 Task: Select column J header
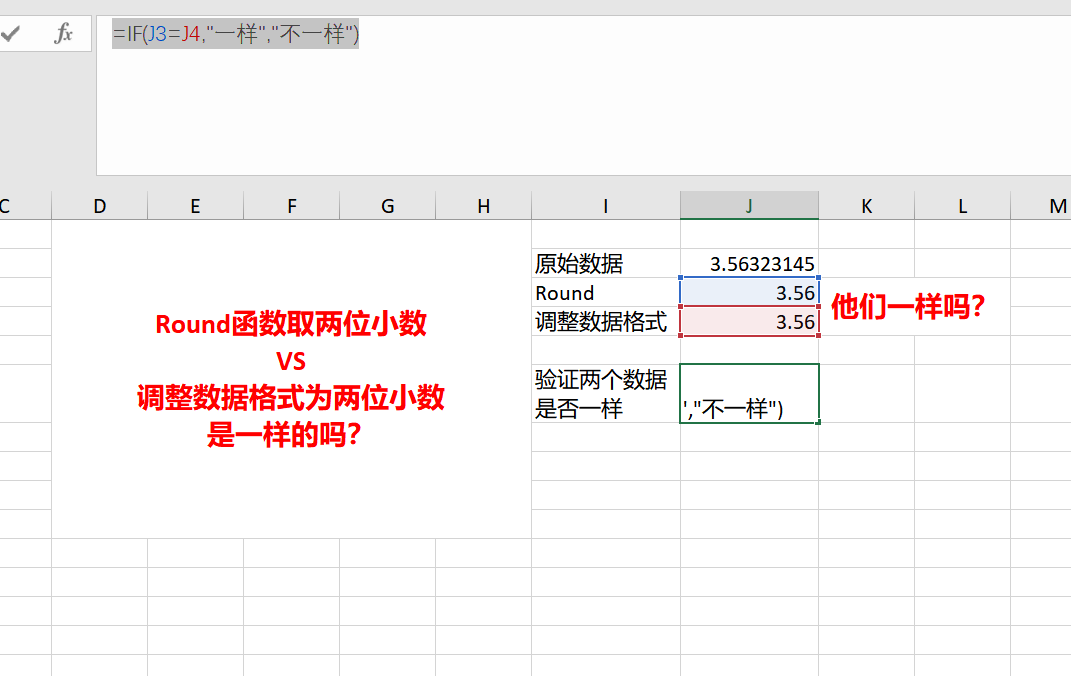749,206
